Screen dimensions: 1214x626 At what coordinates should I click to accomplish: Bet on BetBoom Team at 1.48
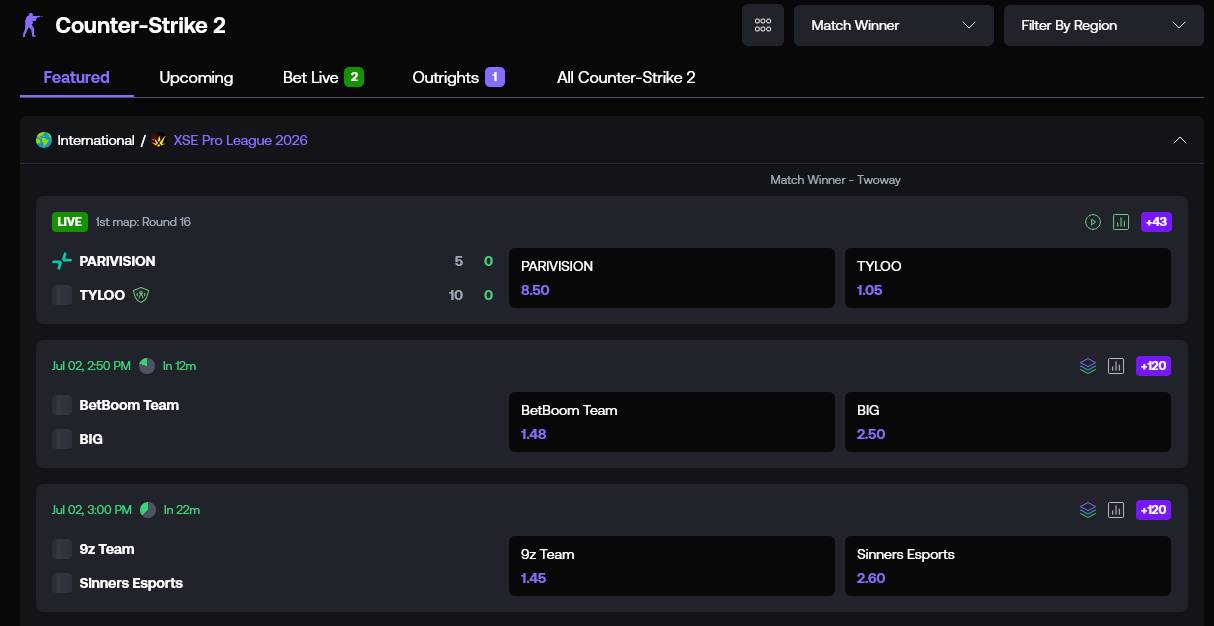pos(671,422)
